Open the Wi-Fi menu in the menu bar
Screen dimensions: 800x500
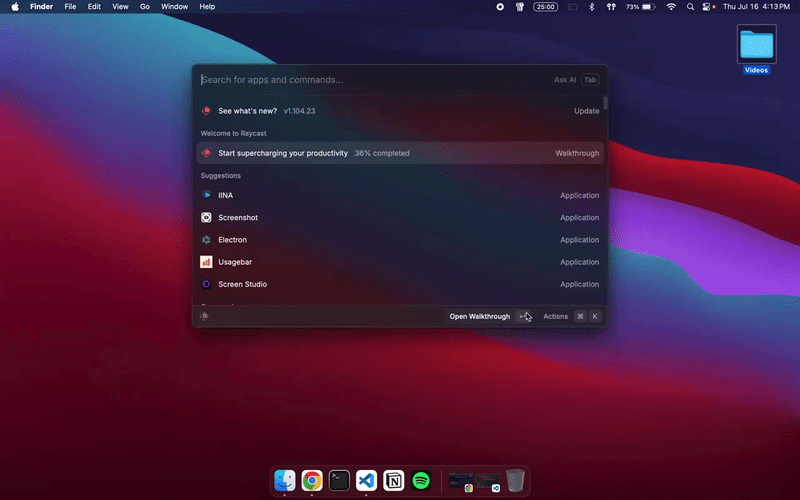[671, 7]
